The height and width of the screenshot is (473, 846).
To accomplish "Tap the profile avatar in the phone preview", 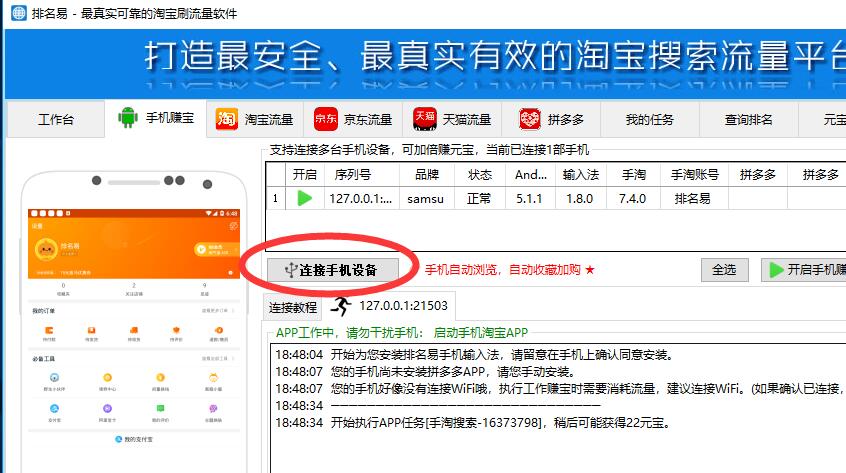I will point(46,249).
